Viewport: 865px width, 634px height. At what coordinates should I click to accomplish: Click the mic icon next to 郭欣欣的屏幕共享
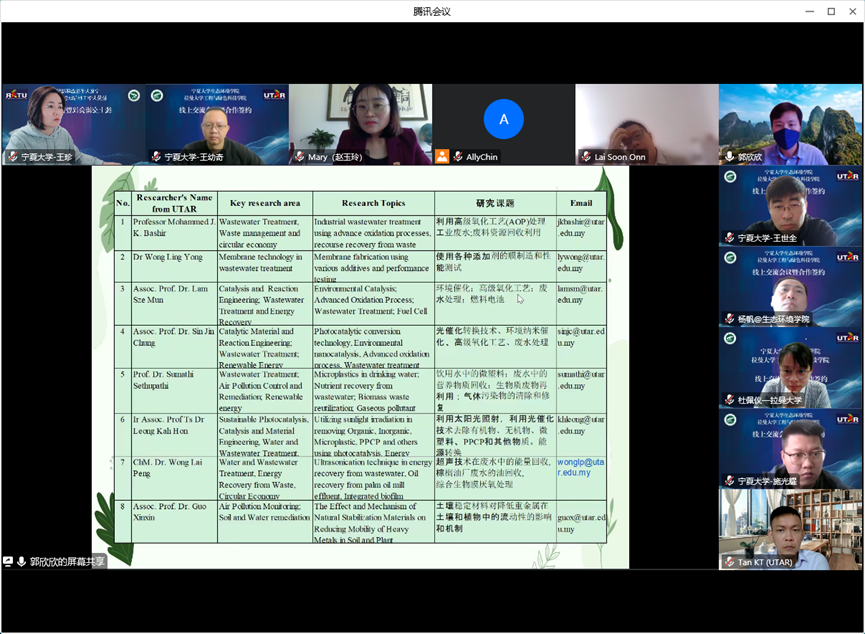(x=21, y=562)
